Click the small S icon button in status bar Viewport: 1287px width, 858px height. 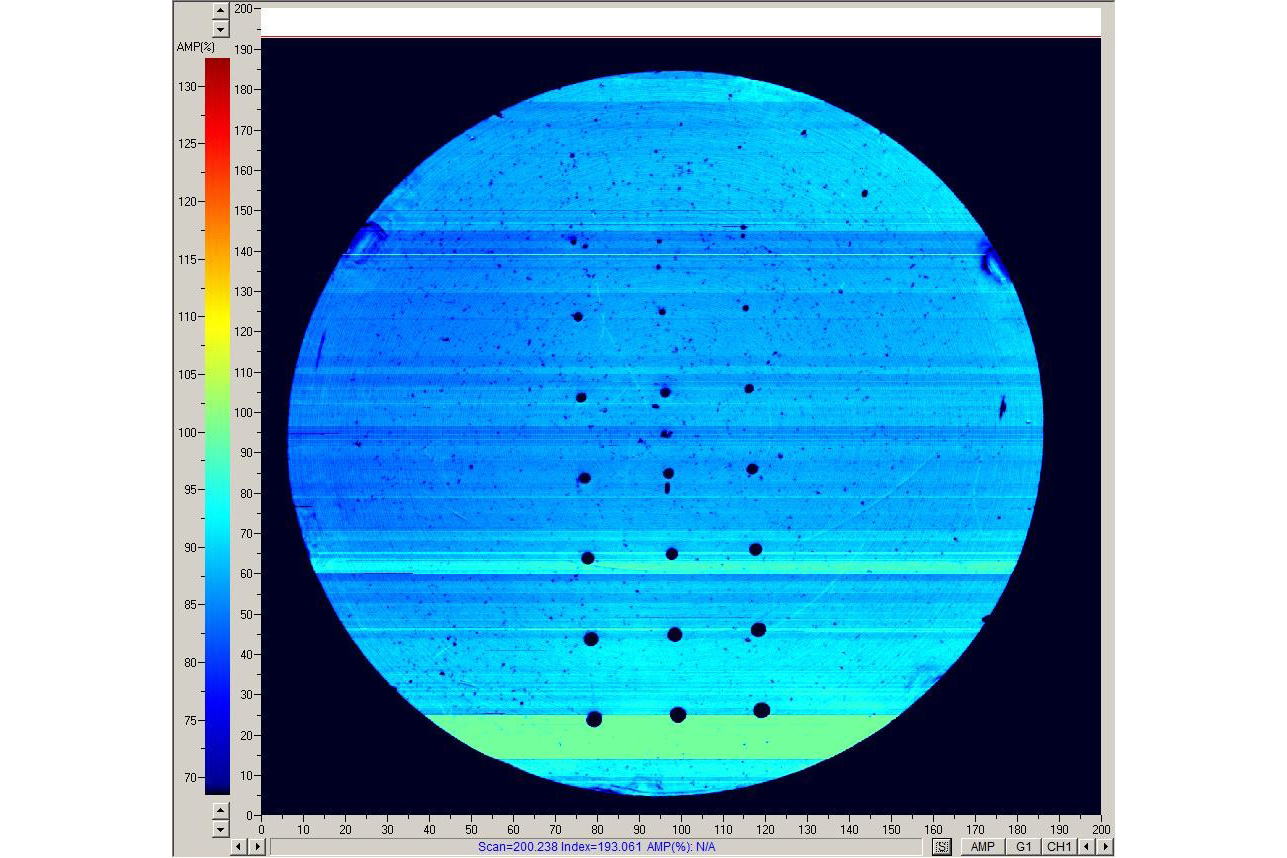(x=941, y=847)
